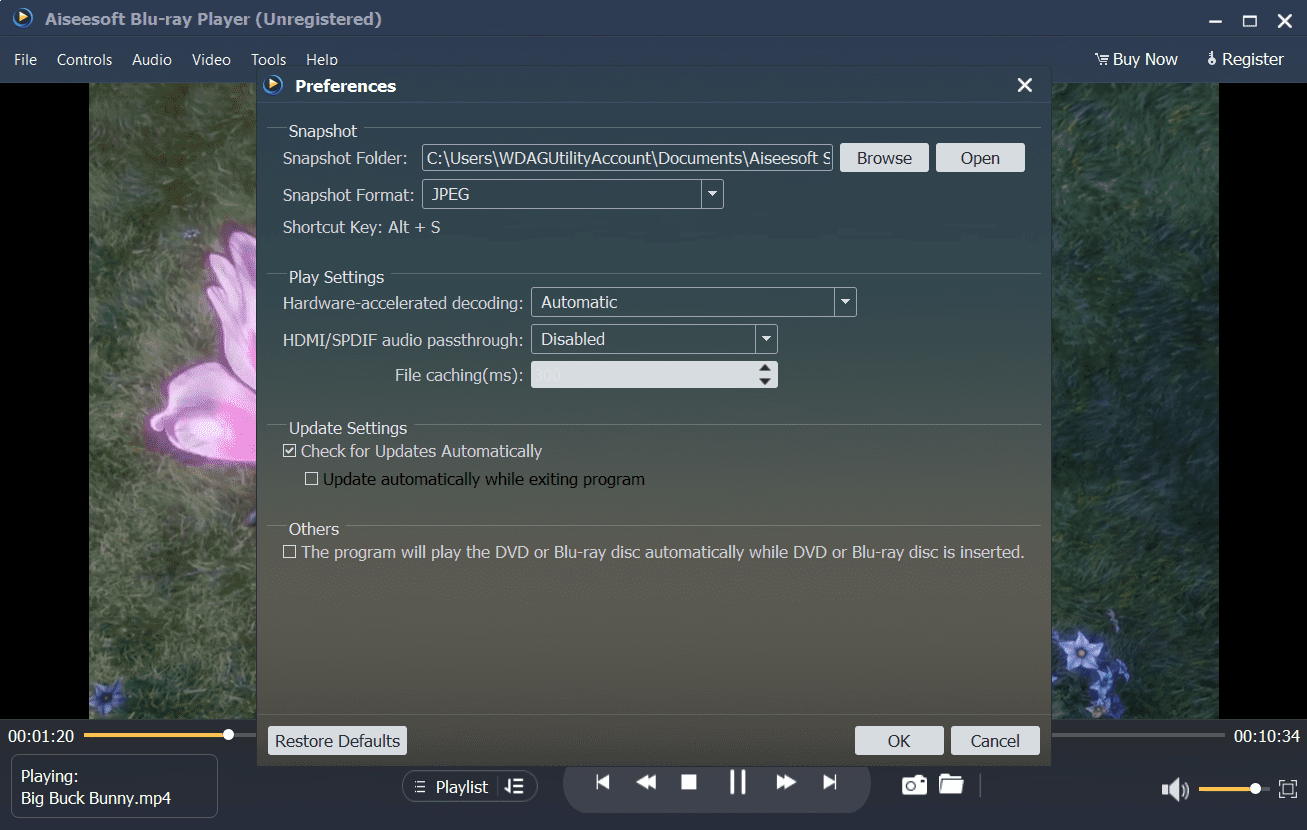Image resolution: width=1307 pixels, height=830 pixels.
Task: Take a snapshot with the camera icon
Action: click(x=914, y=785)
